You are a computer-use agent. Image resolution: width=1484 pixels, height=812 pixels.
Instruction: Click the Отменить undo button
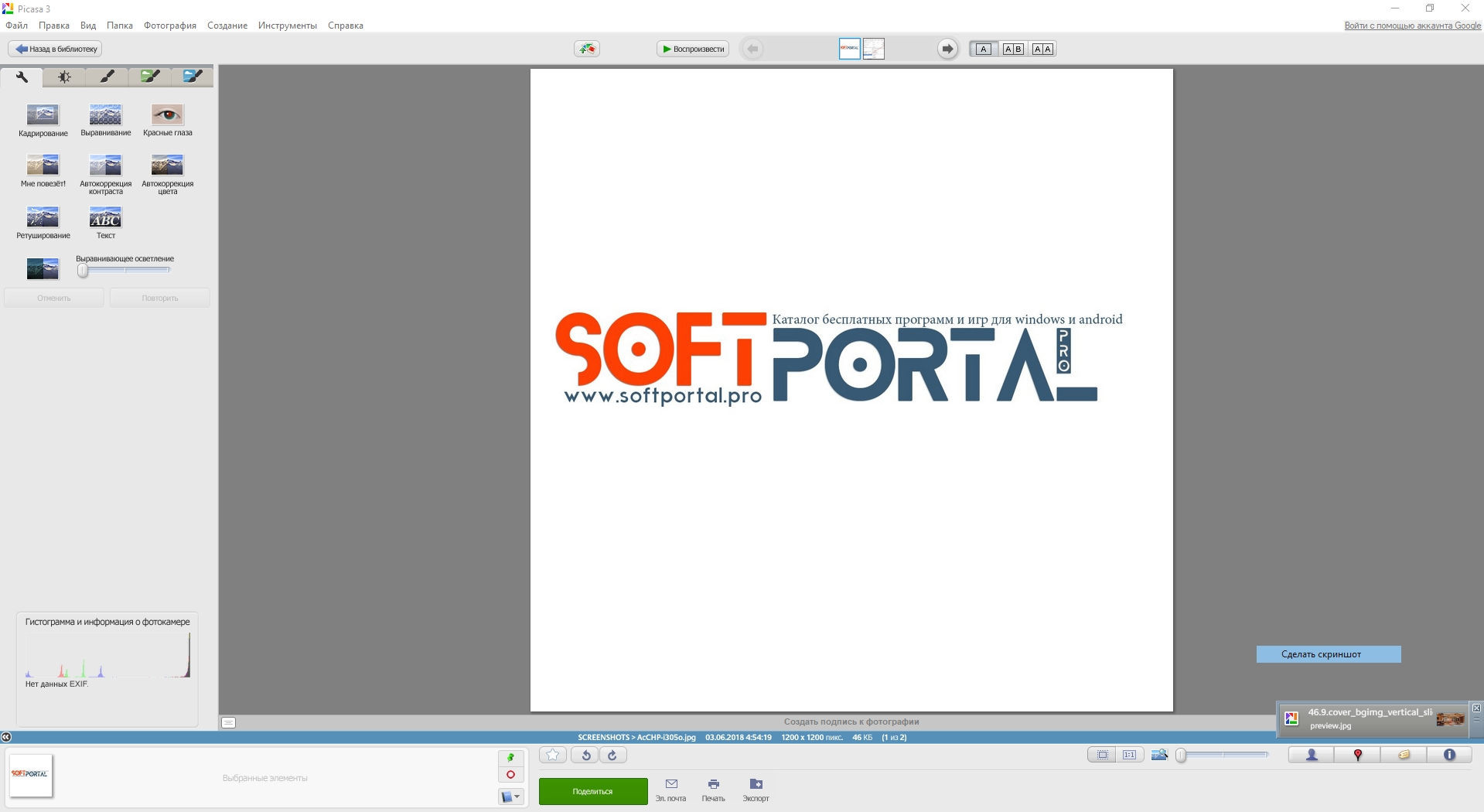54,298
